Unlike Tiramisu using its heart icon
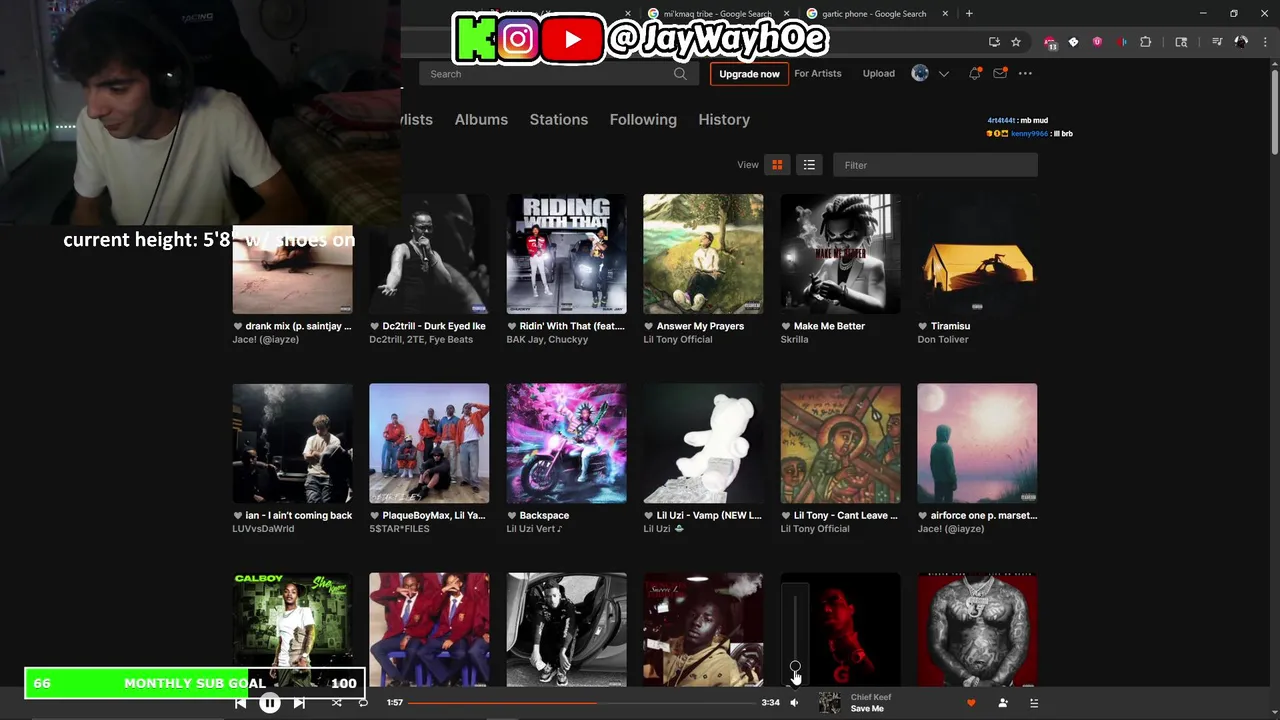 tap(923, 326)
